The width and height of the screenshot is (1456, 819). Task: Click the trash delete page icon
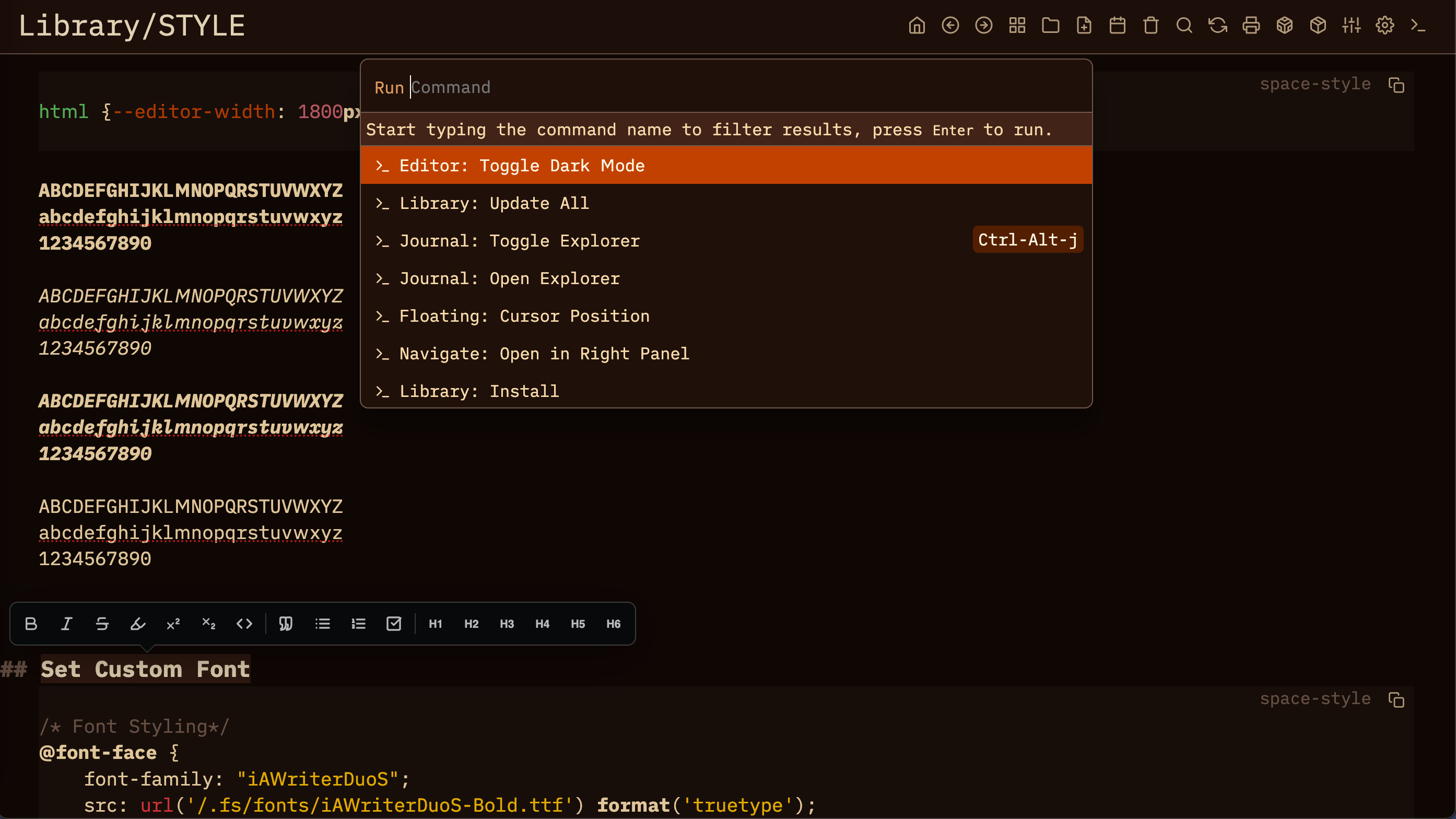click(x=1151, y=26)
